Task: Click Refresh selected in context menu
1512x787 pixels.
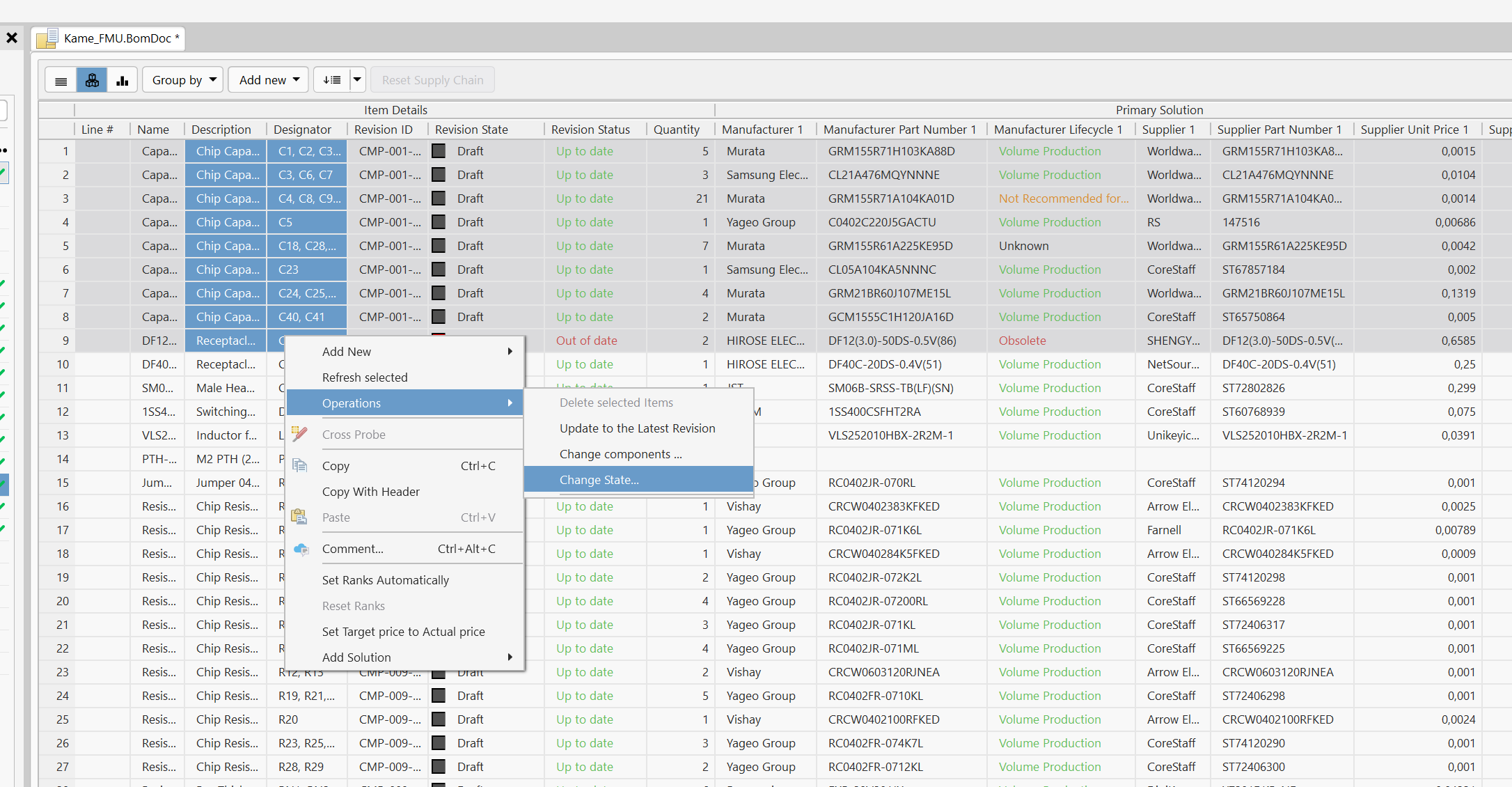Action: point(404,377)
